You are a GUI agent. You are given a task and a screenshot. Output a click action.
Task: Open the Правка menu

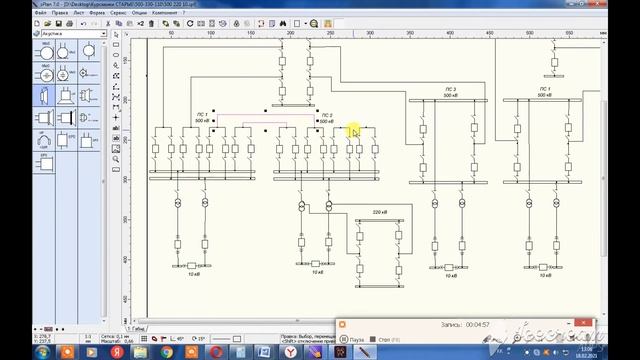pos(60,13)
